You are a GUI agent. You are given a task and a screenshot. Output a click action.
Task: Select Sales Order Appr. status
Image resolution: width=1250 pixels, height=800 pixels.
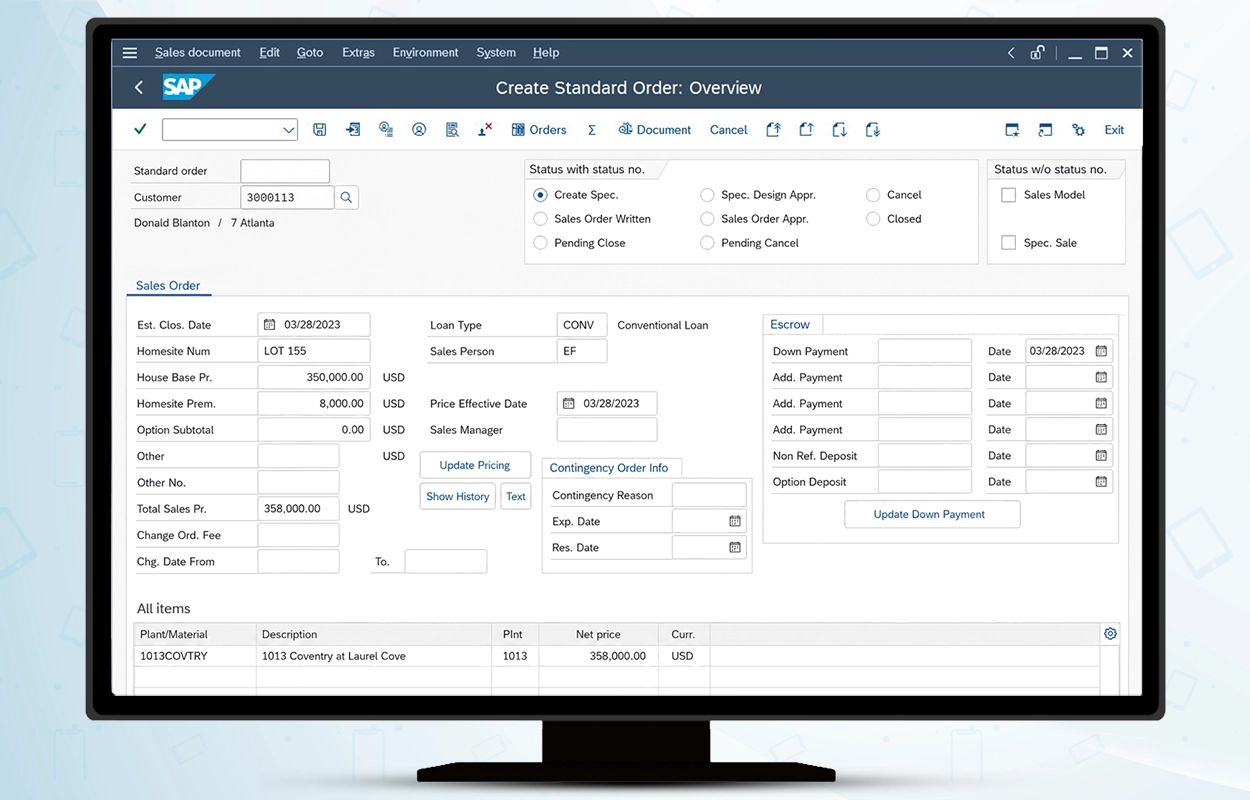click(707, 219)
